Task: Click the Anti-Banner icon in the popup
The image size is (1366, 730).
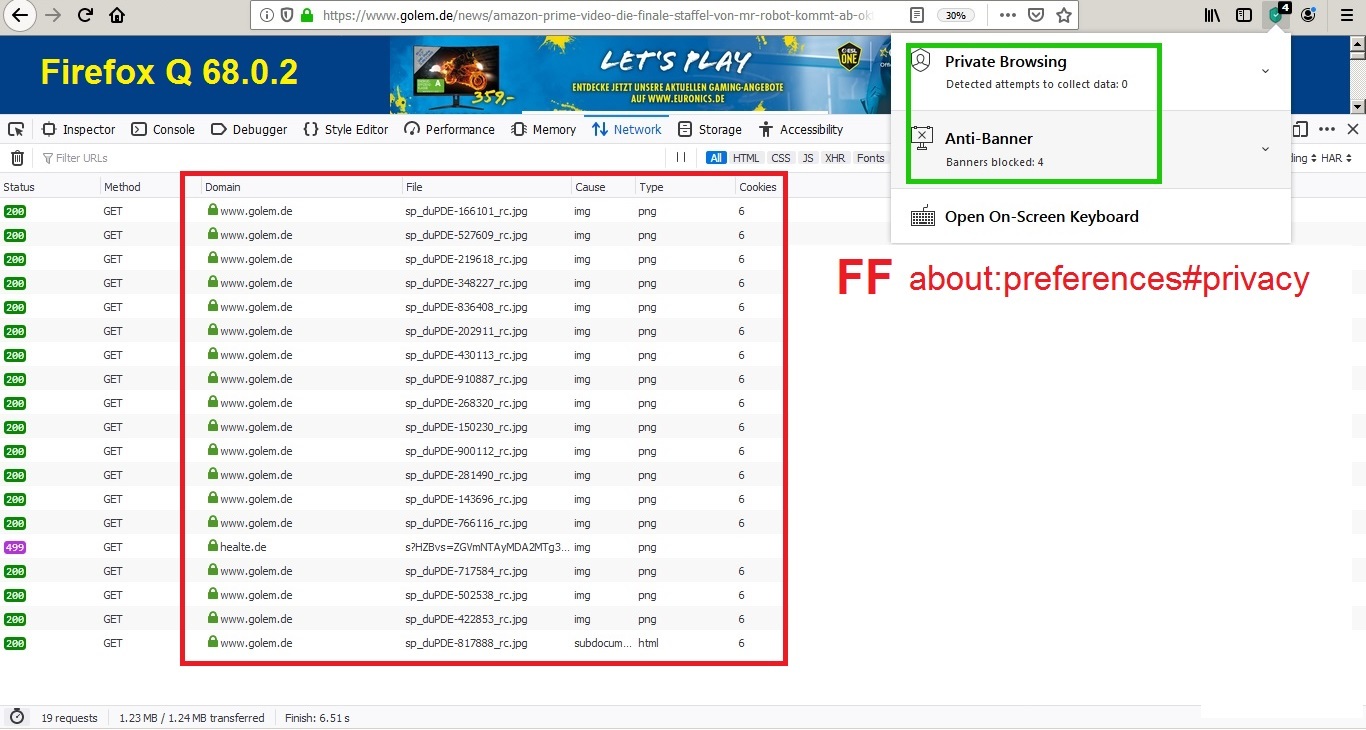Action: point(921,138)
